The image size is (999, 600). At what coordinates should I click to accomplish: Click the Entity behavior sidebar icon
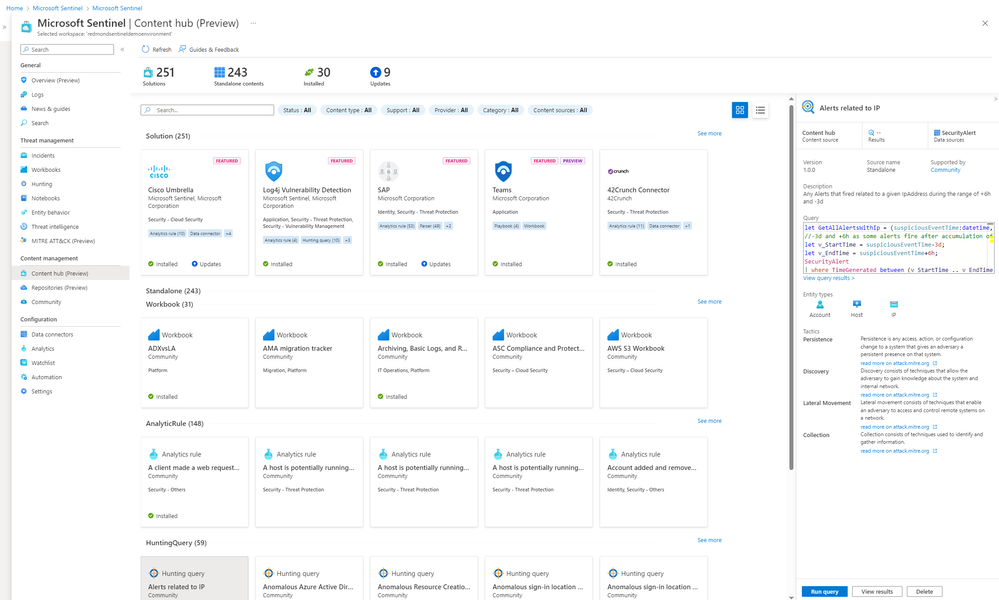point(24,212)
